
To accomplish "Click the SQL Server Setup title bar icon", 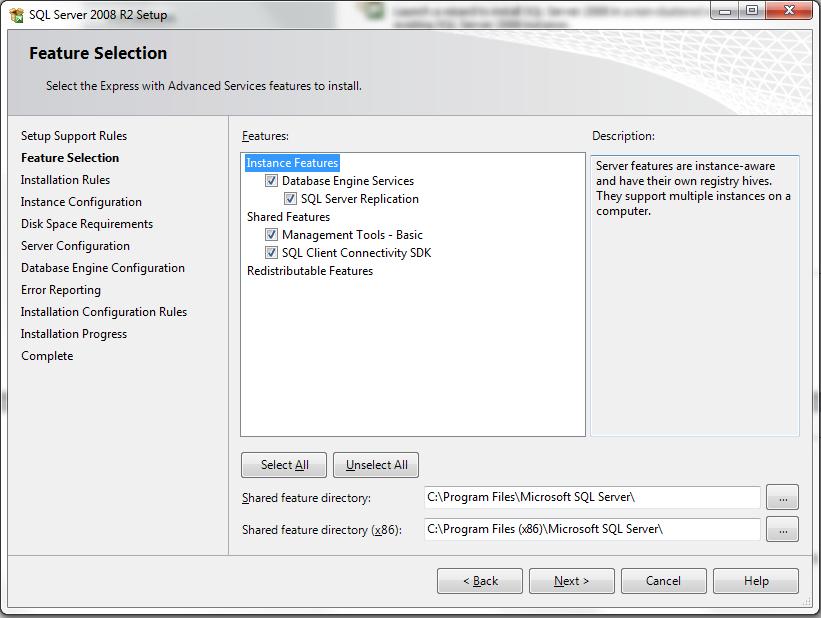I will pyautogui.click(x=16, y=15).
